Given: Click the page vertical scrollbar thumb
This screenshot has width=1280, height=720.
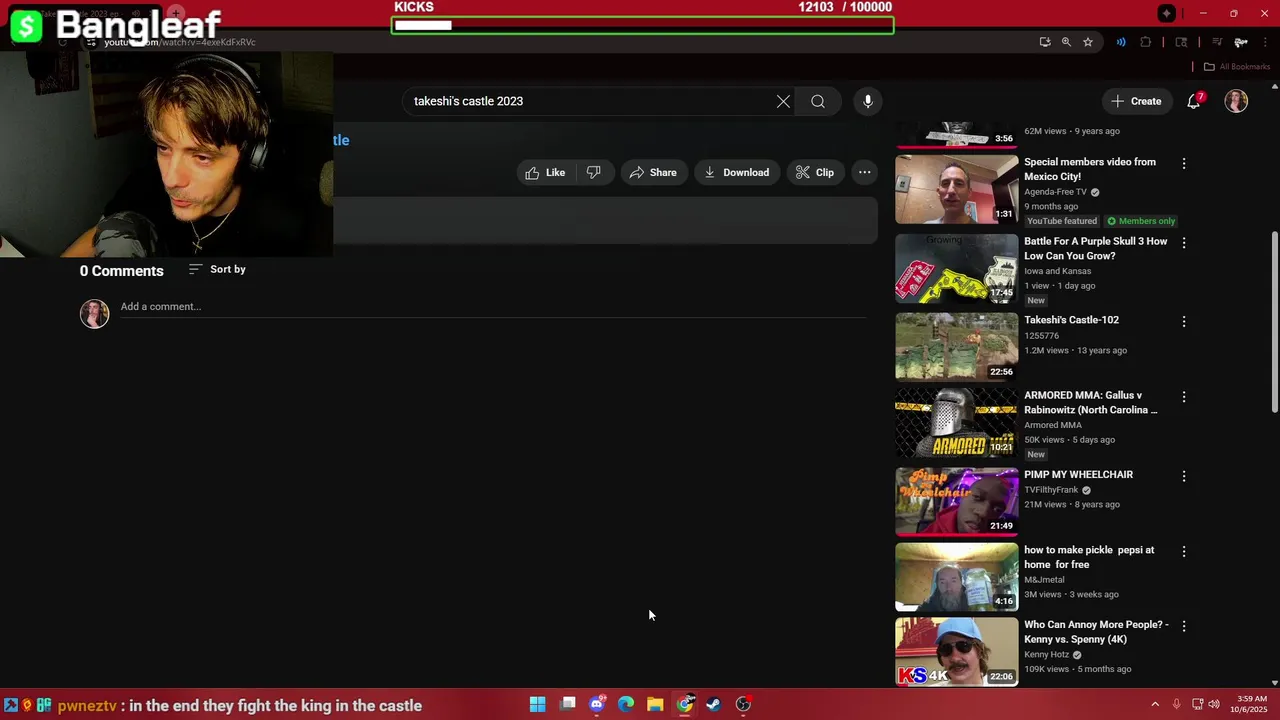Looking at the screenshot, I should pos(1274,320).
